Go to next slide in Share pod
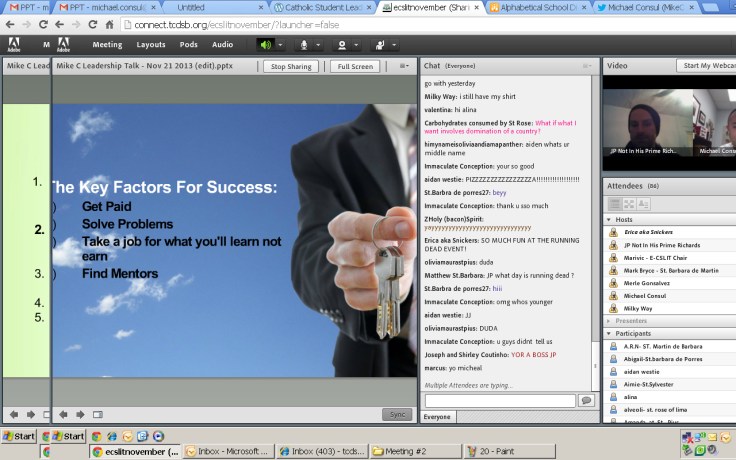 (80, 414)
